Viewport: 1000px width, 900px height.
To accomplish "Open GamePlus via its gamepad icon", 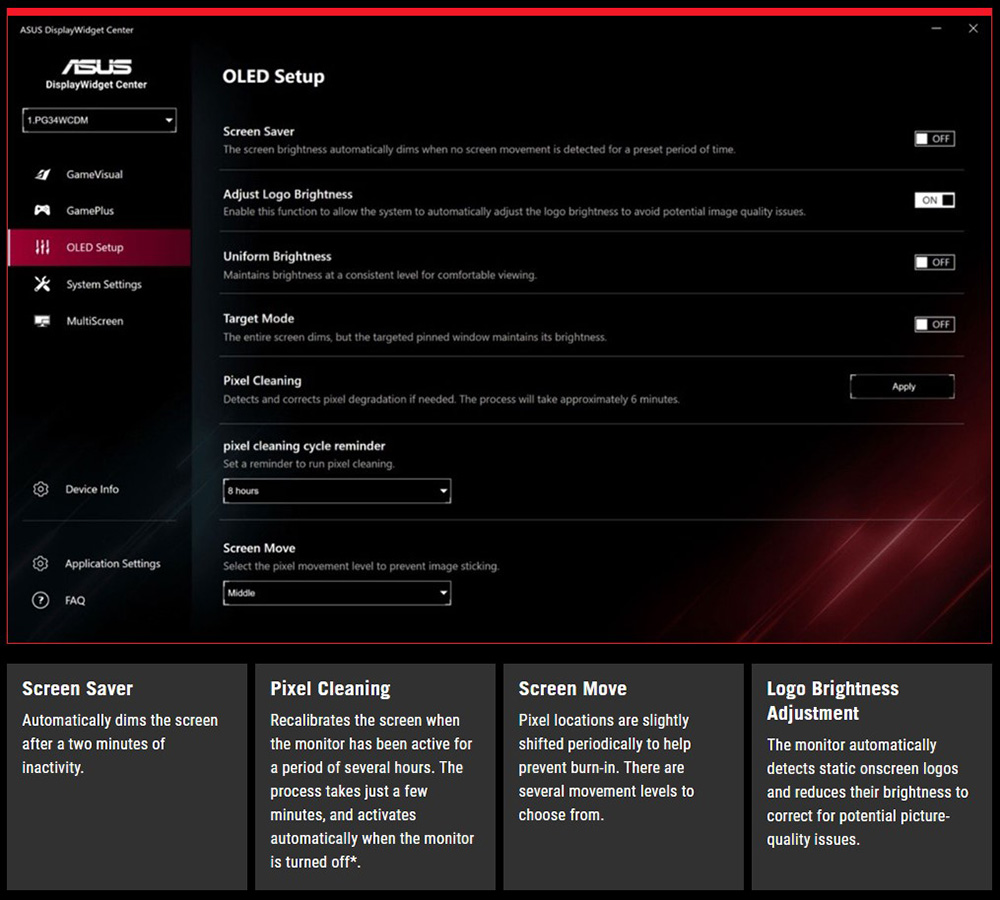I will point(41,210).
